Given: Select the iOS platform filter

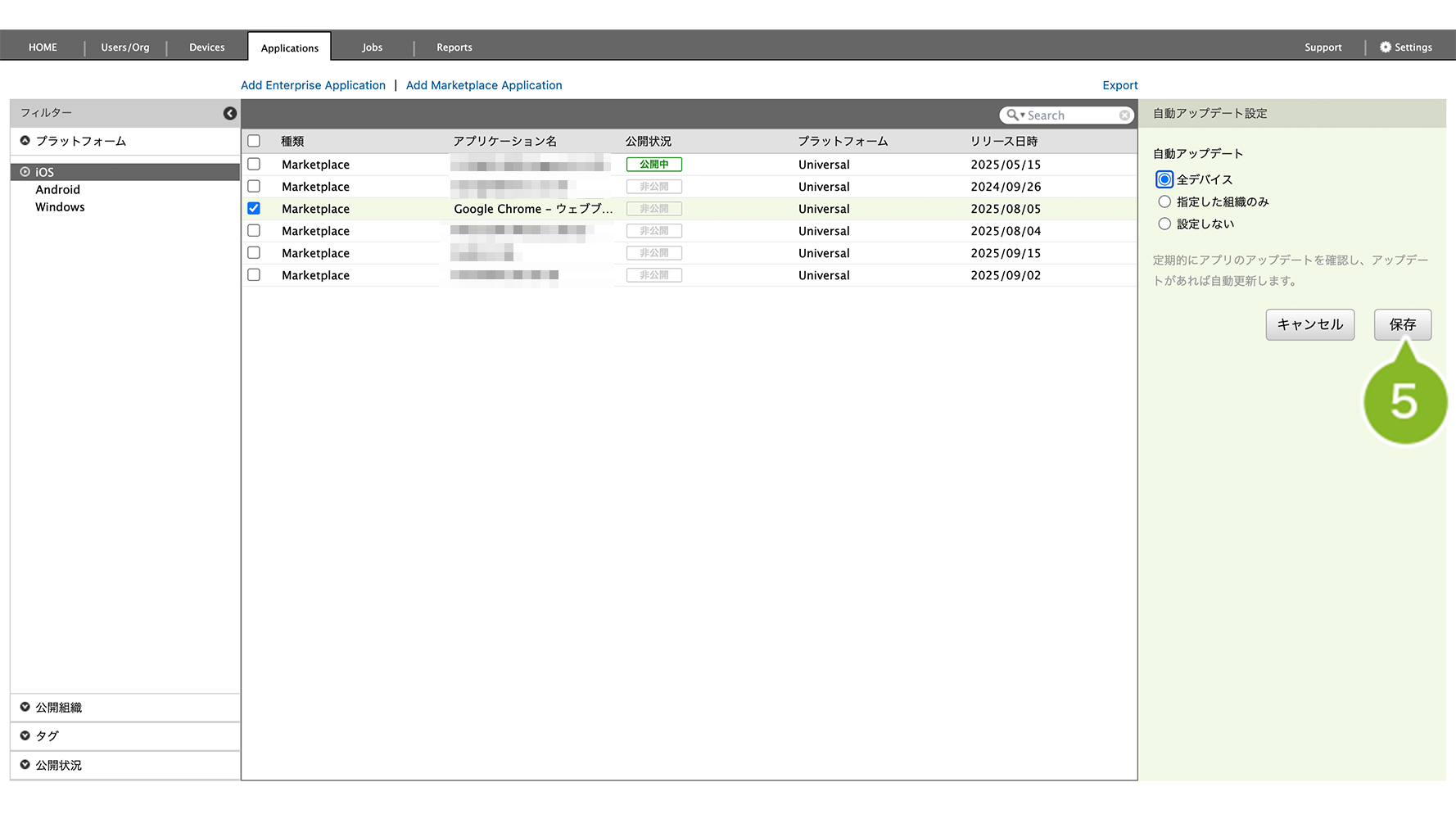Looking at the screenshot, I should pyautogui.click(x=45, y=172).
